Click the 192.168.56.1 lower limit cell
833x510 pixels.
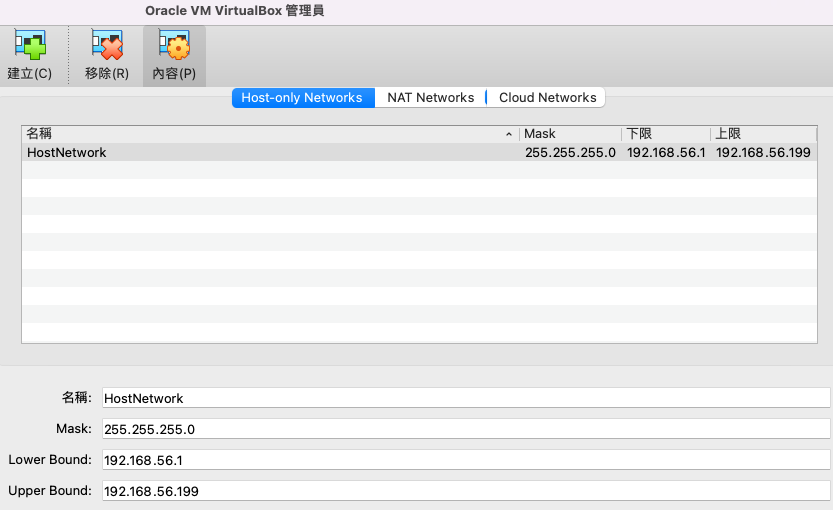(666, 153)
